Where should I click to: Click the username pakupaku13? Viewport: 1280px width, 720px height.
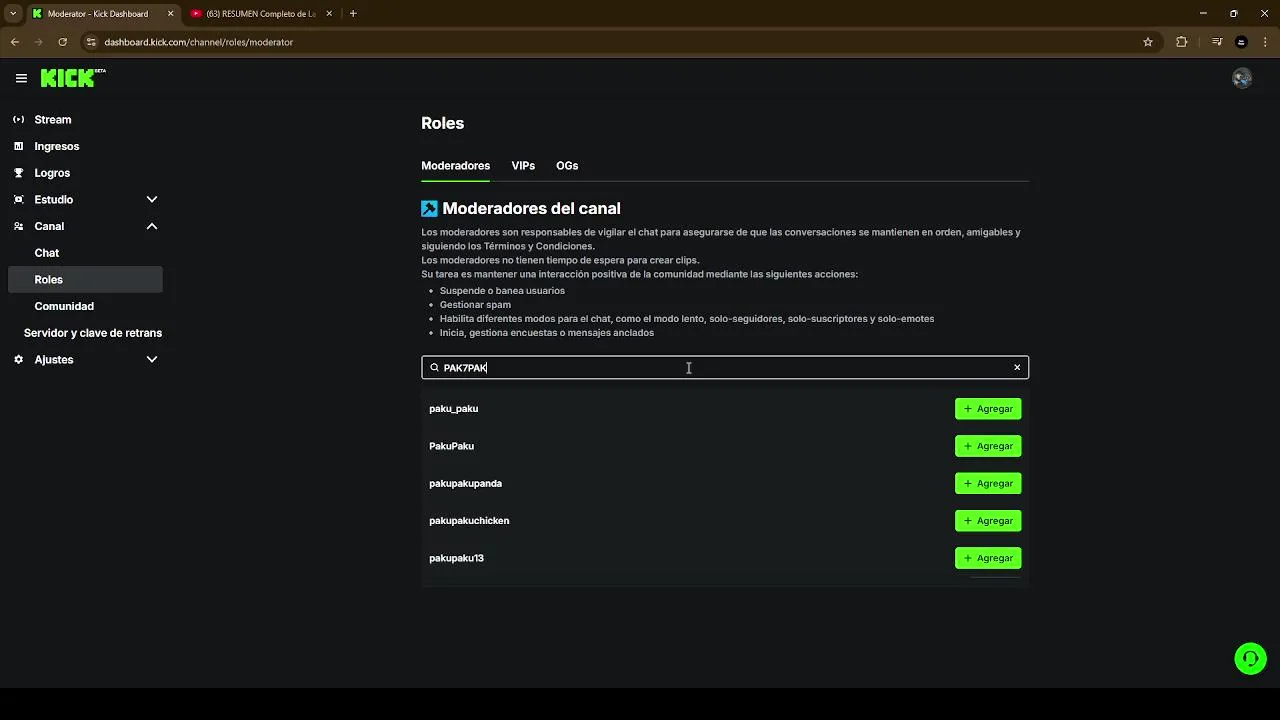tap(457, 558)
